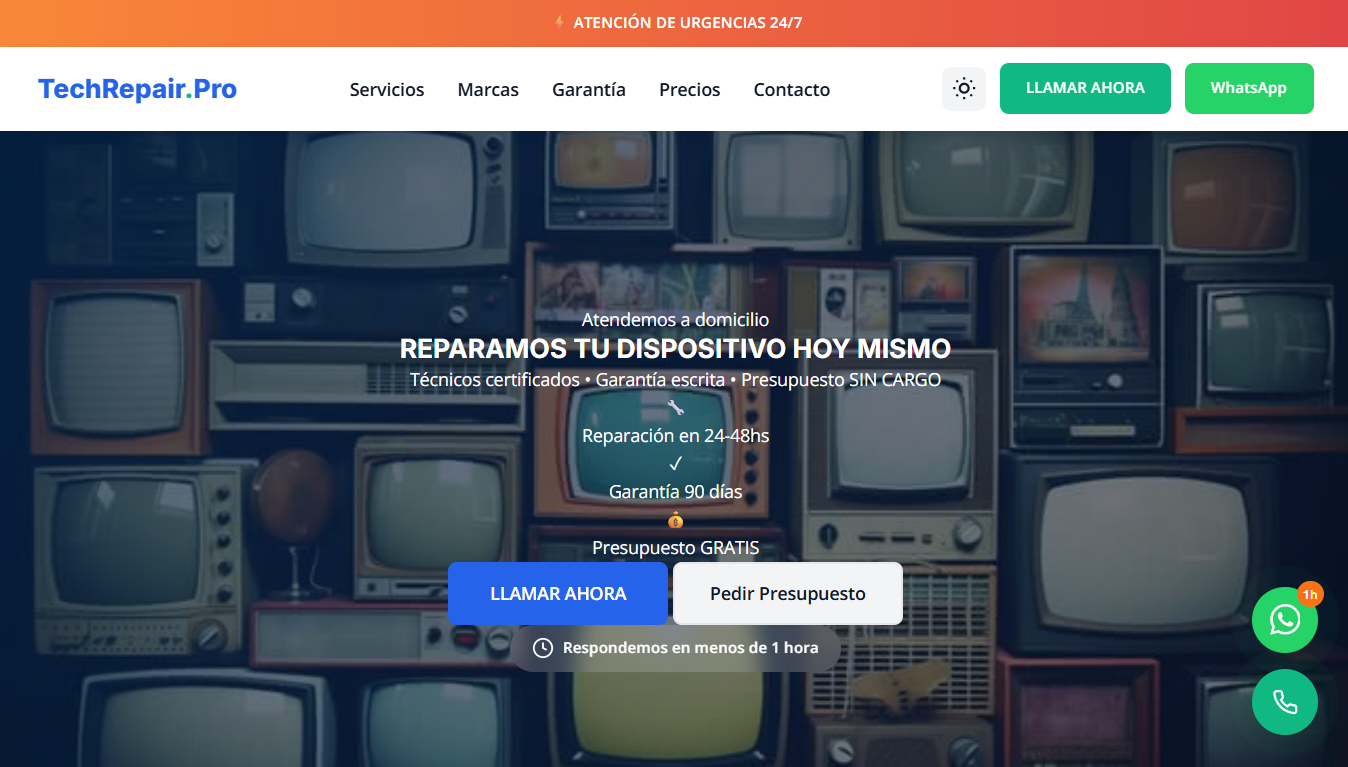Click the money bag icon above Presupuesto GRATIS
The height and width of the screenshot is (767, 1348).
[x=676, y=519]
